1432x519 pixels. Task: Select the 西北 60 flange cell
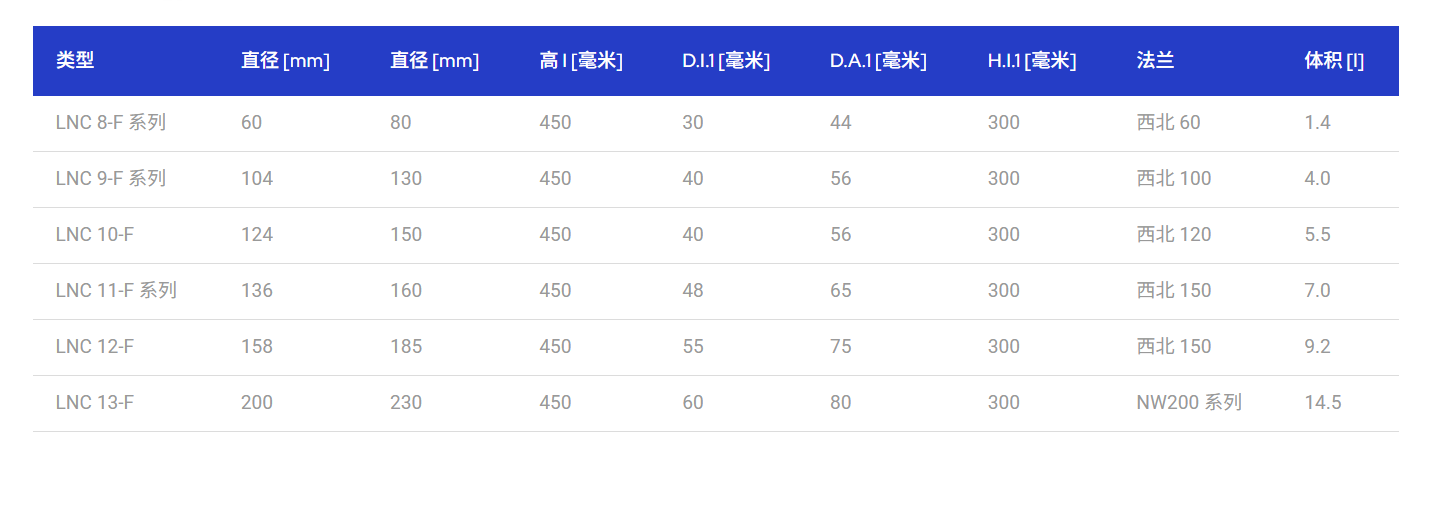tap(1168, 123)
